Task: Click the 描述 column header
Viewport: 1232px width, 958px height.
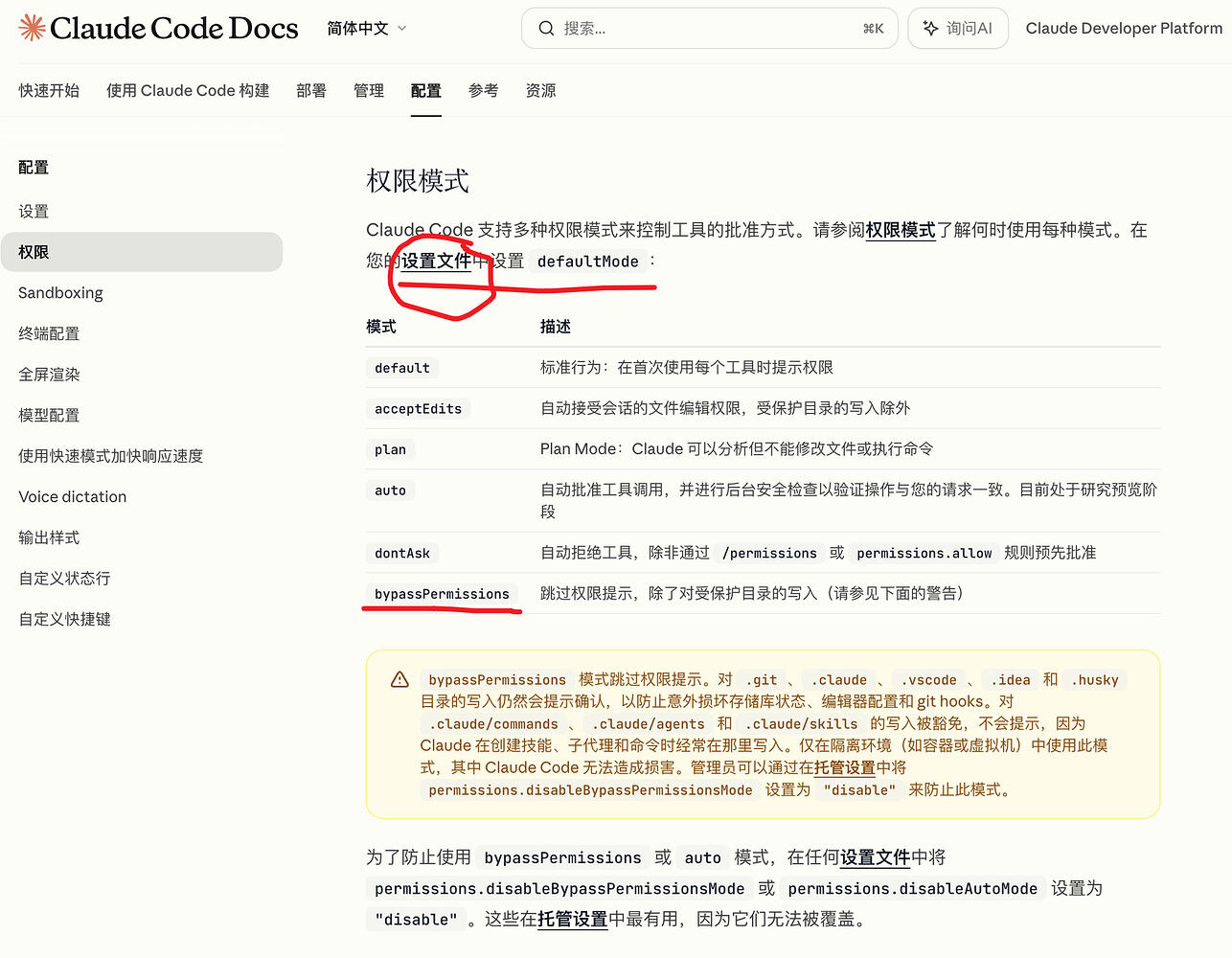Action: pyautogui.click(x=556, y=327)
